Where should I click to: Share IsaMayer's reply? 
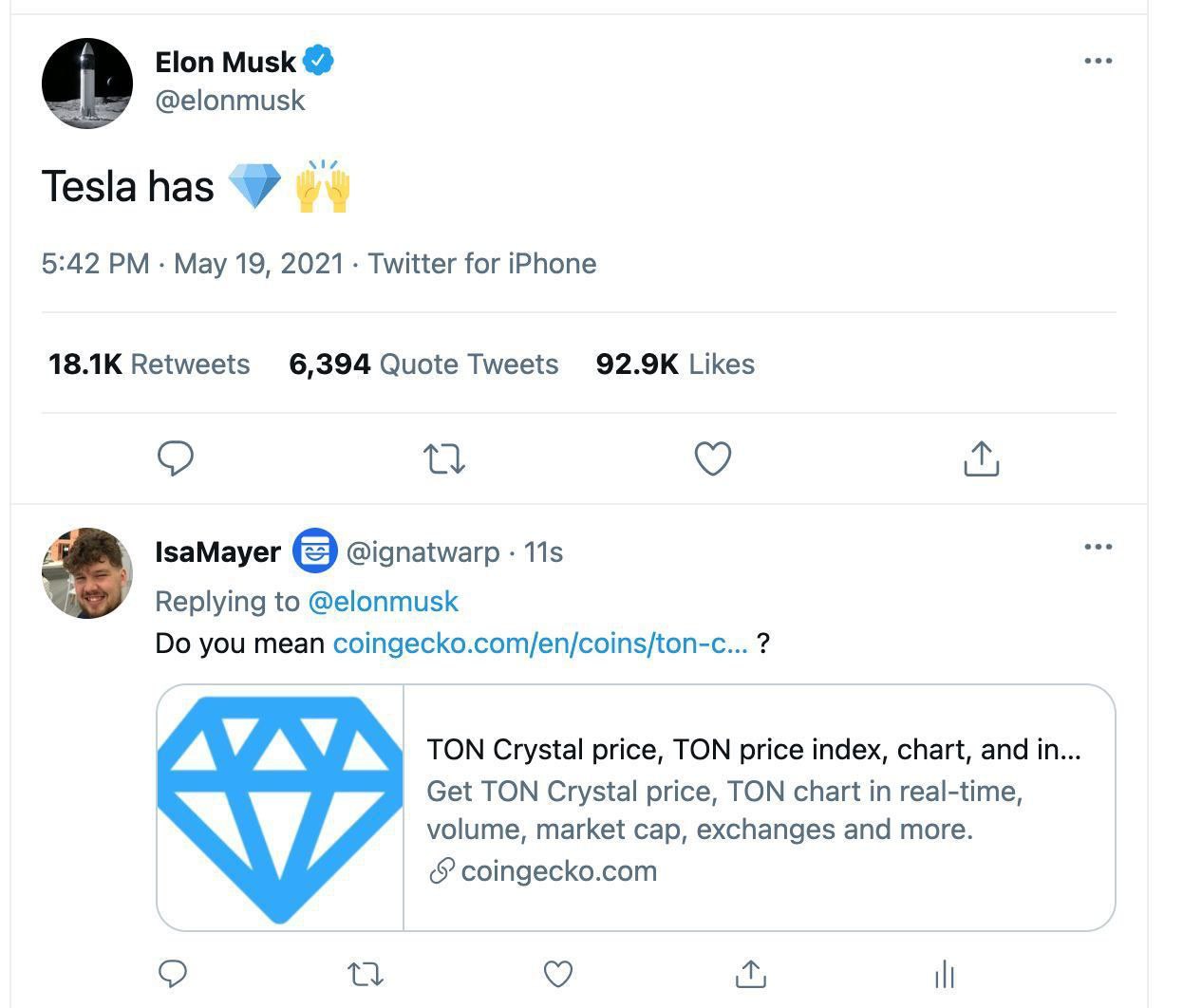(x=751, y=974)
